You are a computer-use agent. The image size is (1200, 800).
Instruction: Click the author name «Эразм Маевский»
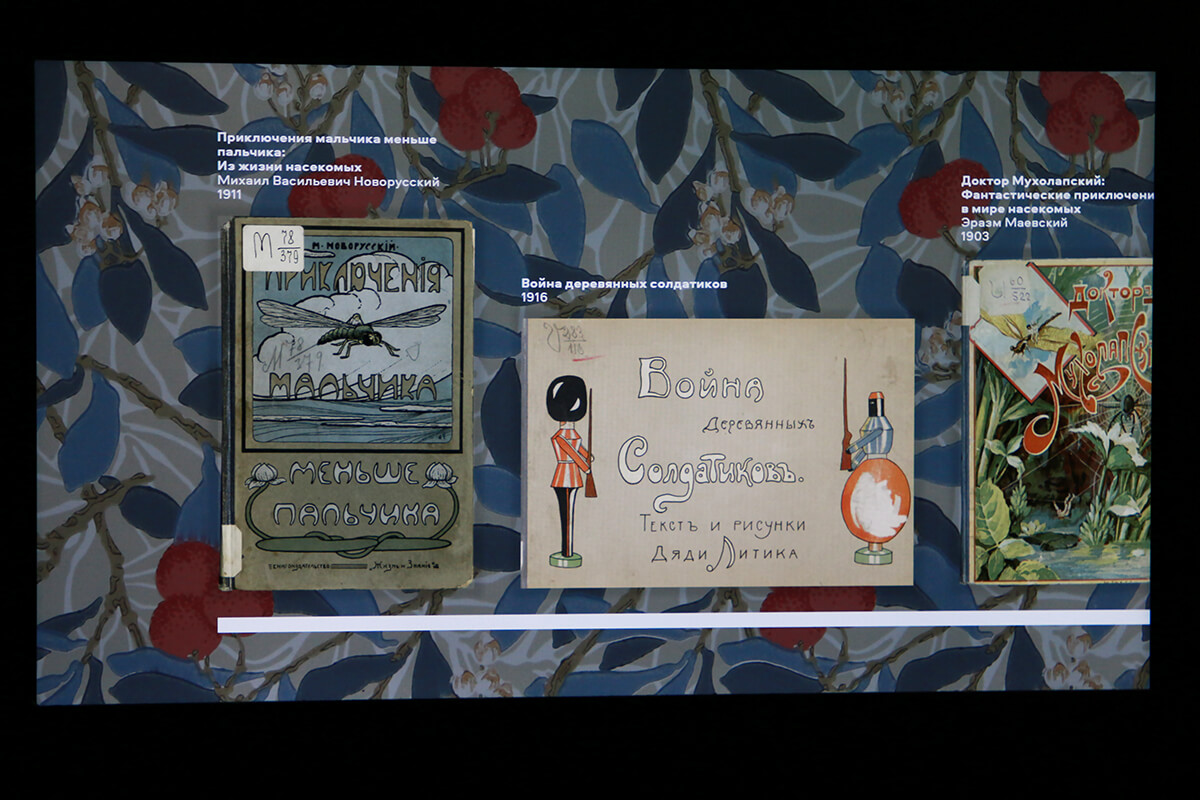pos(1014,223)
